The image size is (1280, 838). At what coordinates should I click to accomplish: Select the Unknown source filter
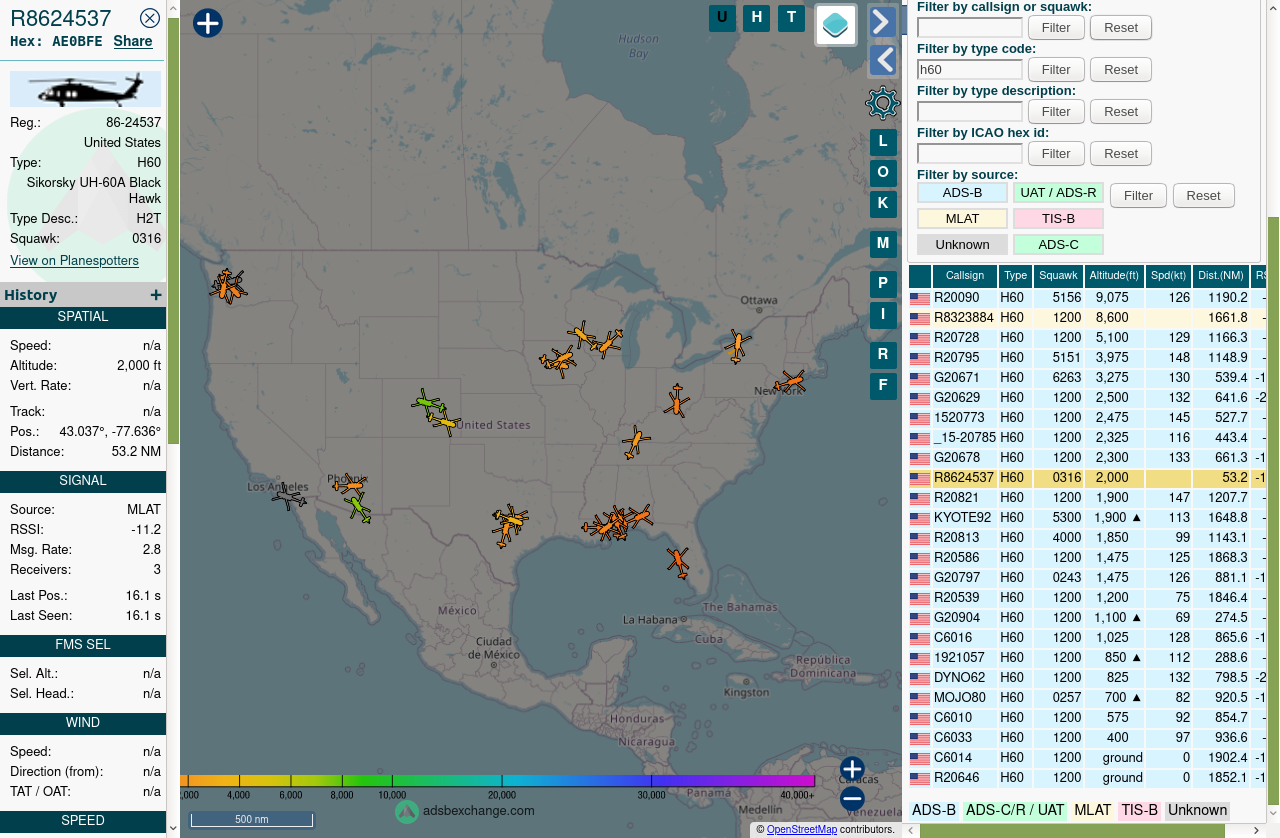pos(962,245)
